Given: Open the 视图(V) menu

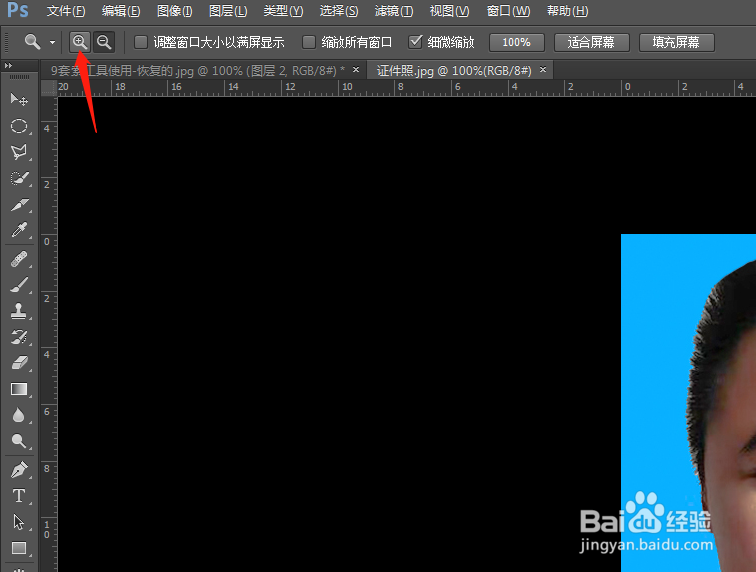Looking at the screenshot, I should click(449, 11).
